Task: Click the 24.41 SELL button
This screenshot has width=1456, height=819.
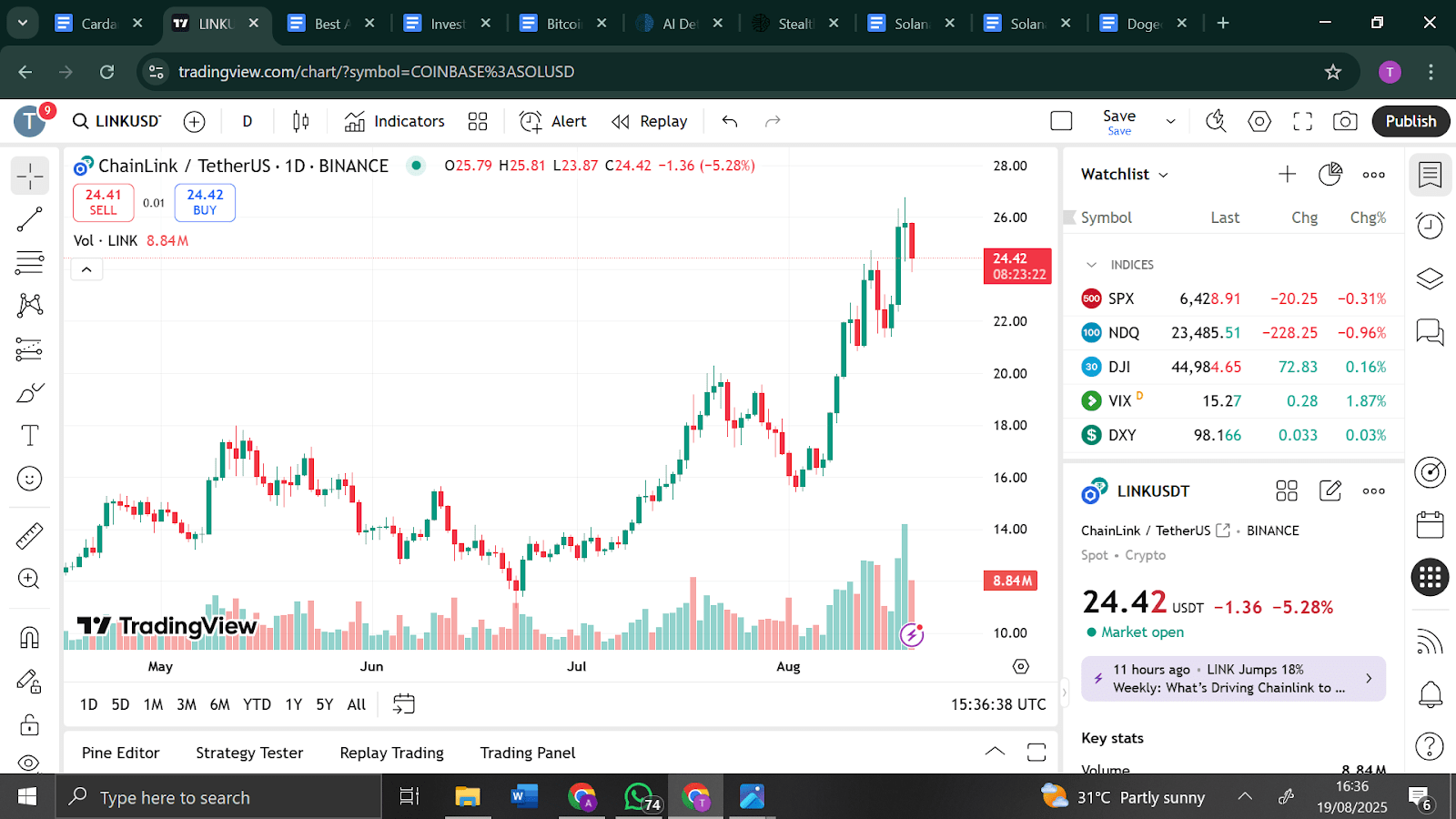Action: tap(104, 202)
